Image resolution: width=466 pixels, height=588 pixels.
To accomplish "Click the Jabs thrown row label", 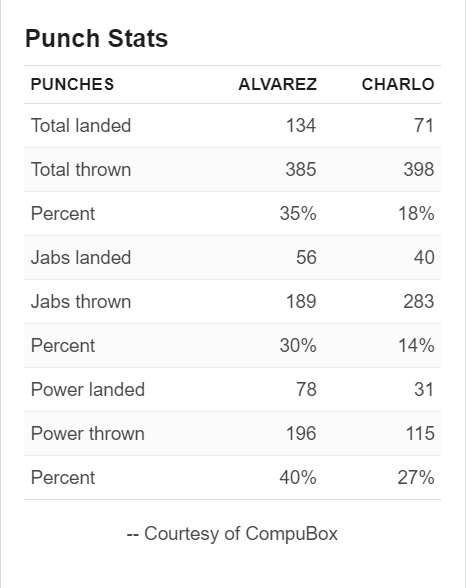I will point(81,302).
